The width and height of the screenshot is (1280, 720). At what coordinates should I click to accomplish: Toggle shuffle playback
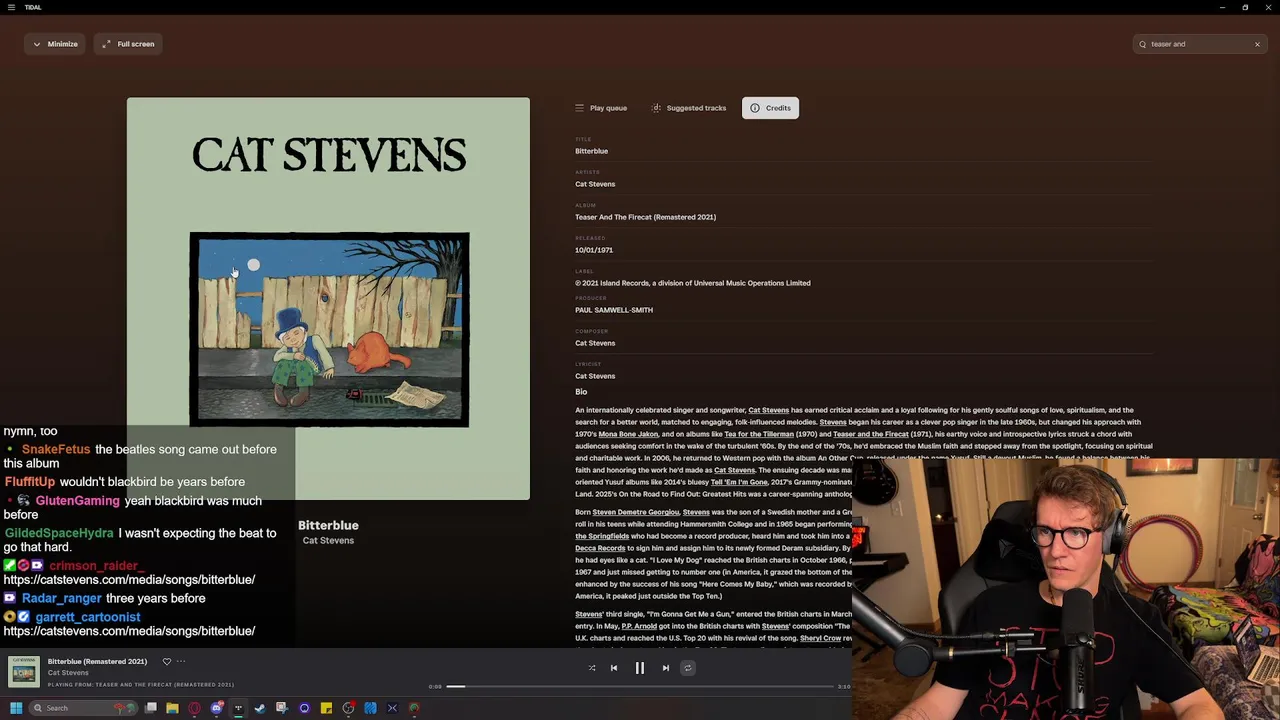(x=592, y=668)
